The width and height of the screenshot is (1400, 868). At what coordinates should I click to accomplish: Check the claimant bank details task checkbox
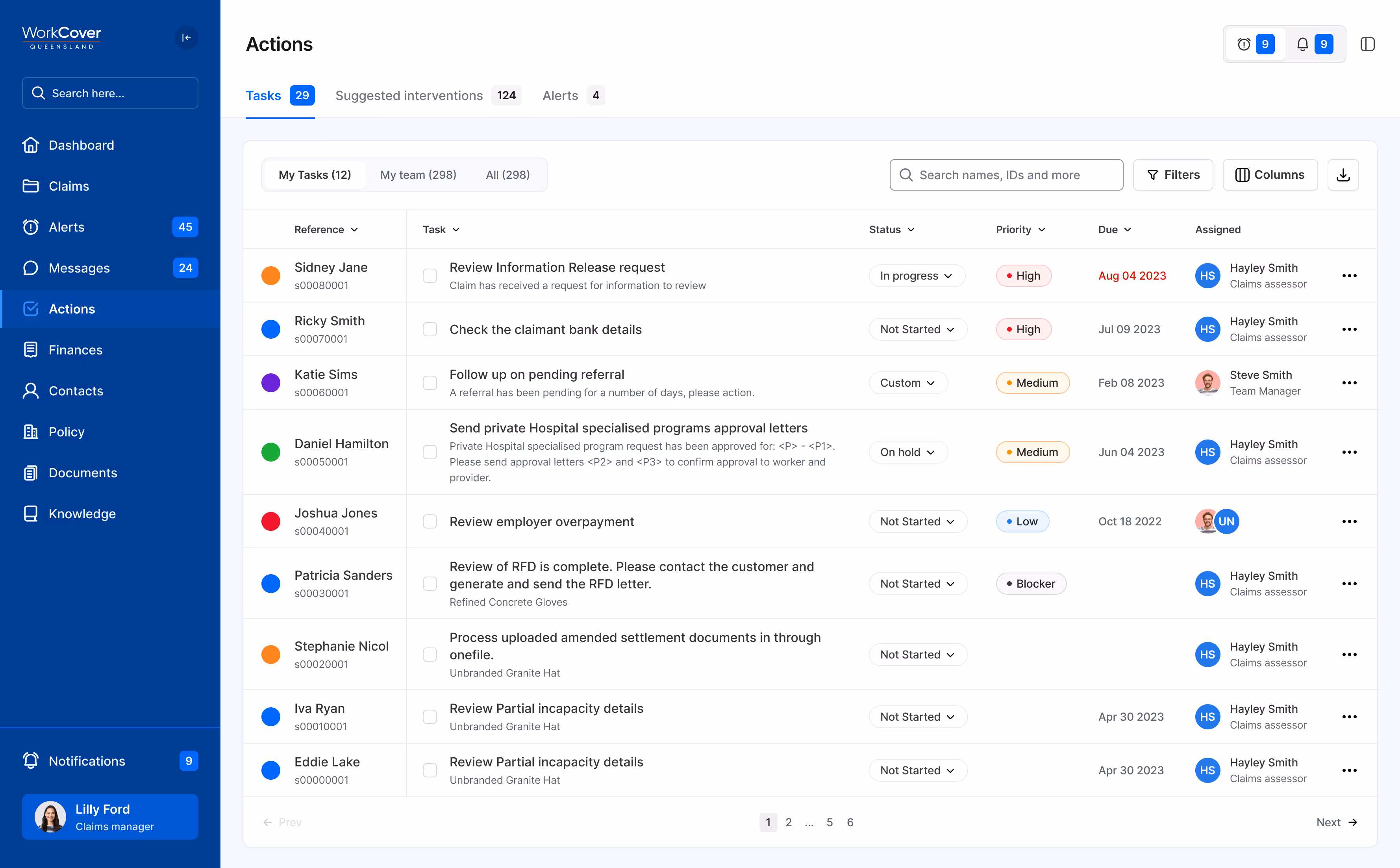430,329
